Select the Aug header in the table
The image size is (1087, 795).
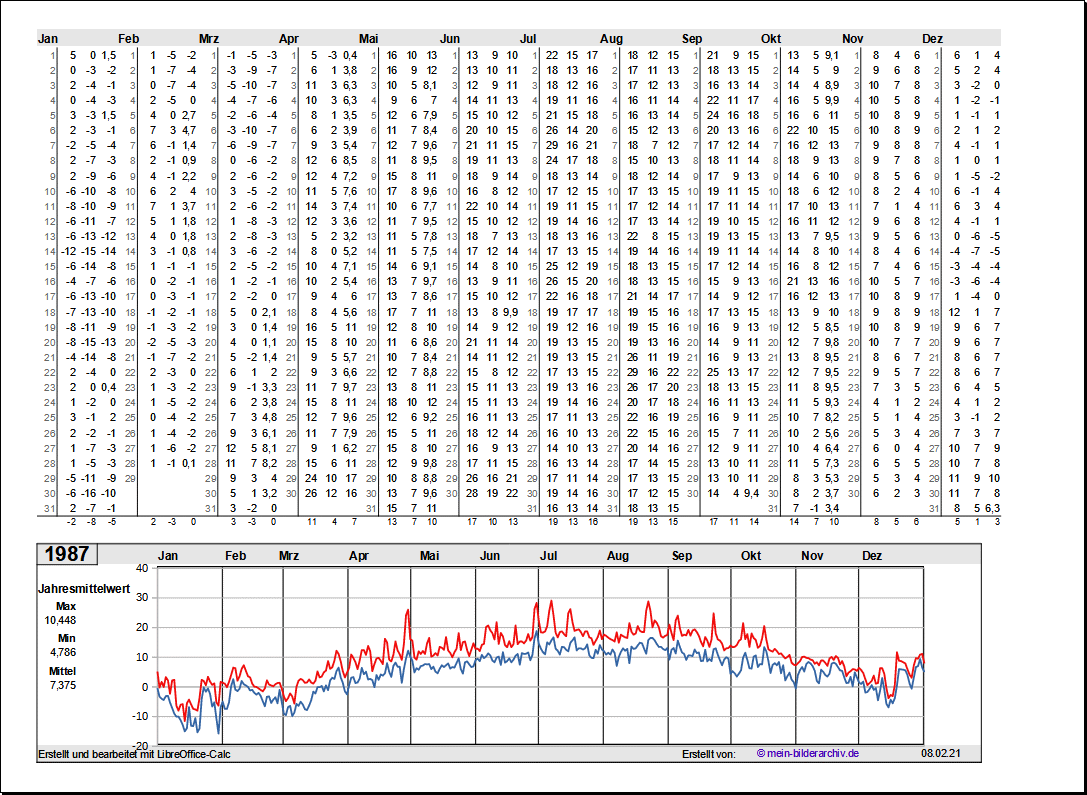pos(611,39)
